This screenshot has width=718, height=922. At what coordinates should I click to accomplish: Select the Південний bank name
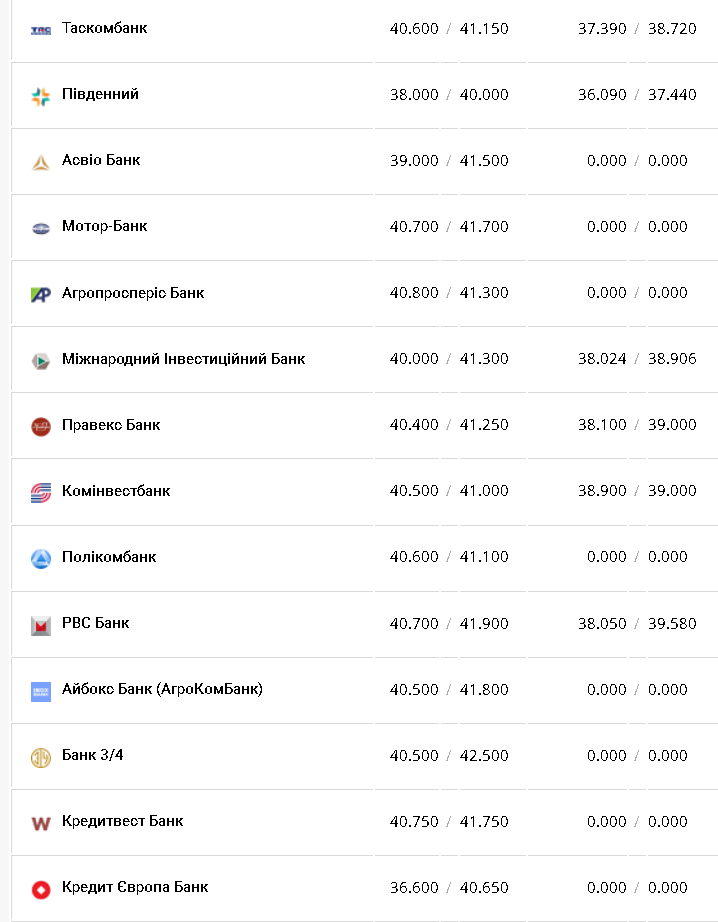click(x=100, y=94)
